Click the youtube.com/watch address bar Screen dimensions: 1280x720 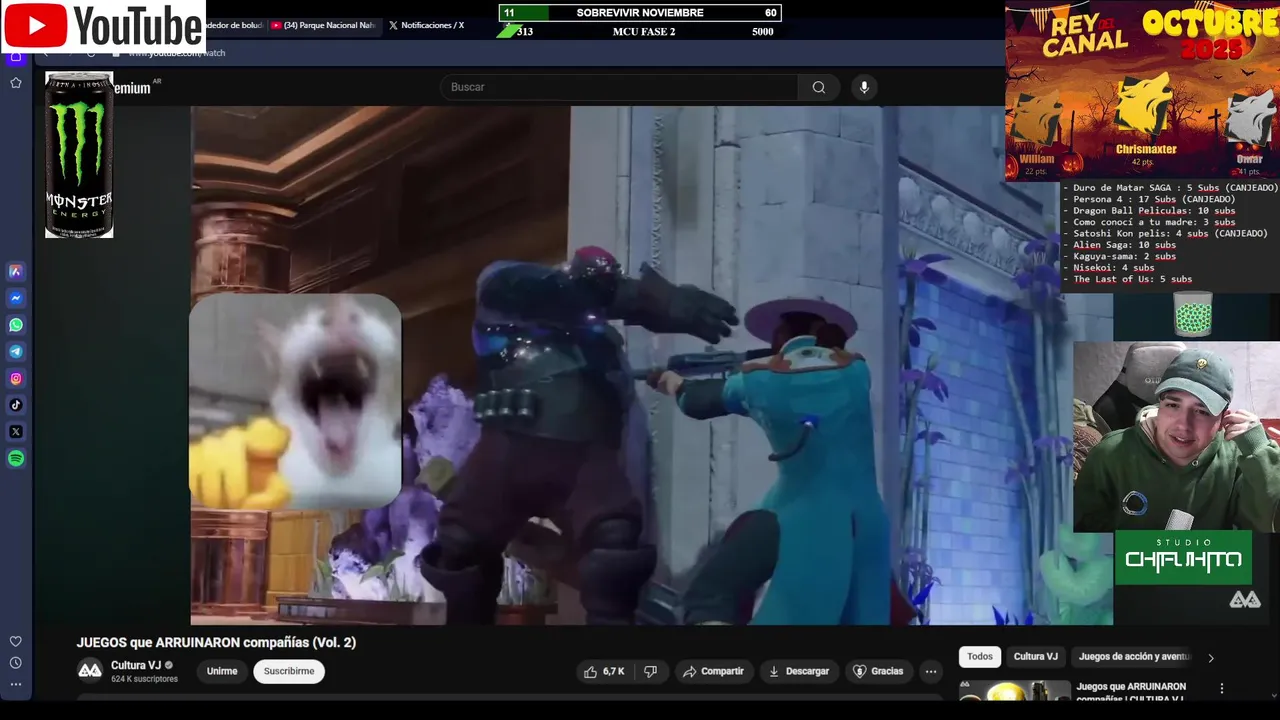[177, 53]
